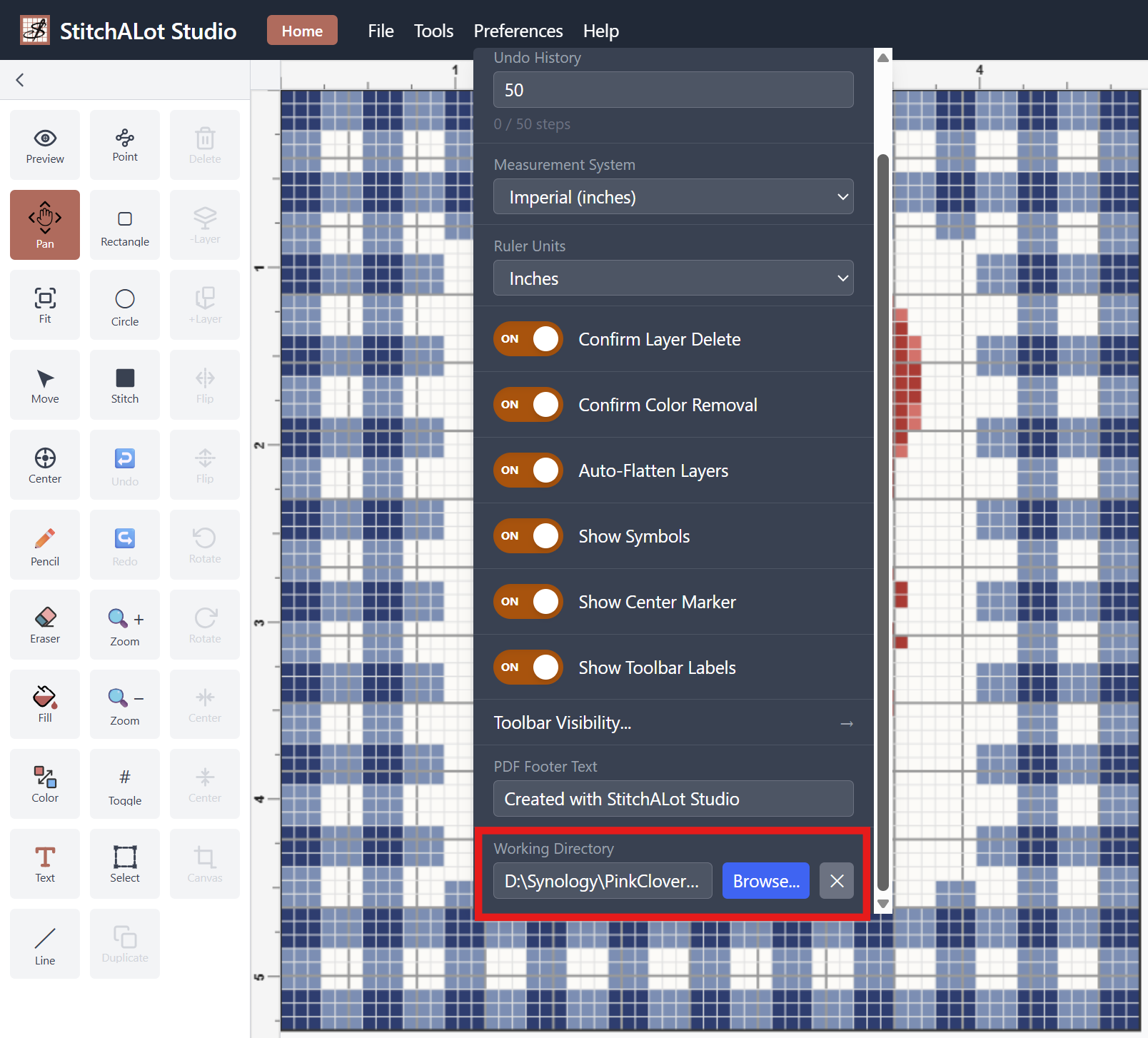
Task: Turn off Confirm Layer Delete
Action: [x=528, y=339]
